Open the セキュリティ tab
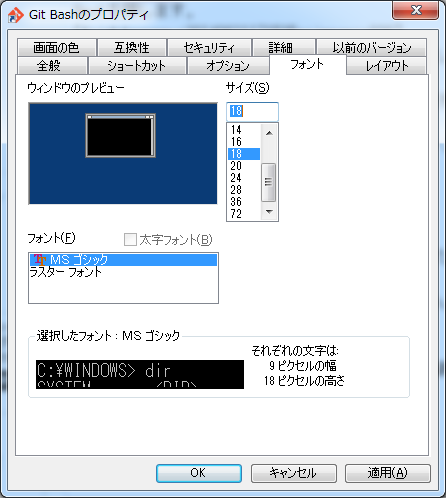 click(209, 48)
